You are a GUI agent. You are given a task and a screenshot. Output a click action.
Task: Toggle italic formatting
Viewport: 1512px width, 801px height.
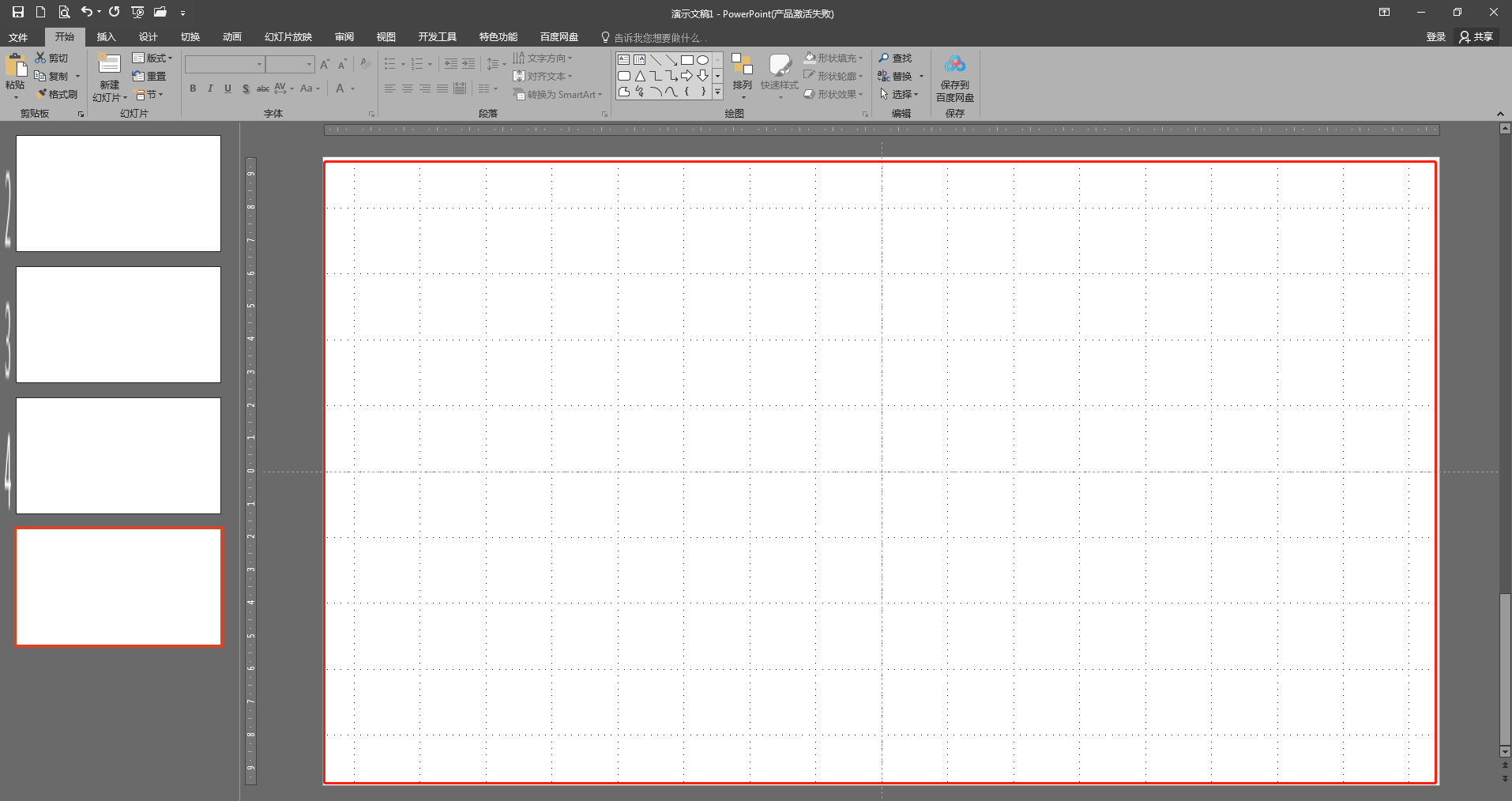(x=210, y=88)
